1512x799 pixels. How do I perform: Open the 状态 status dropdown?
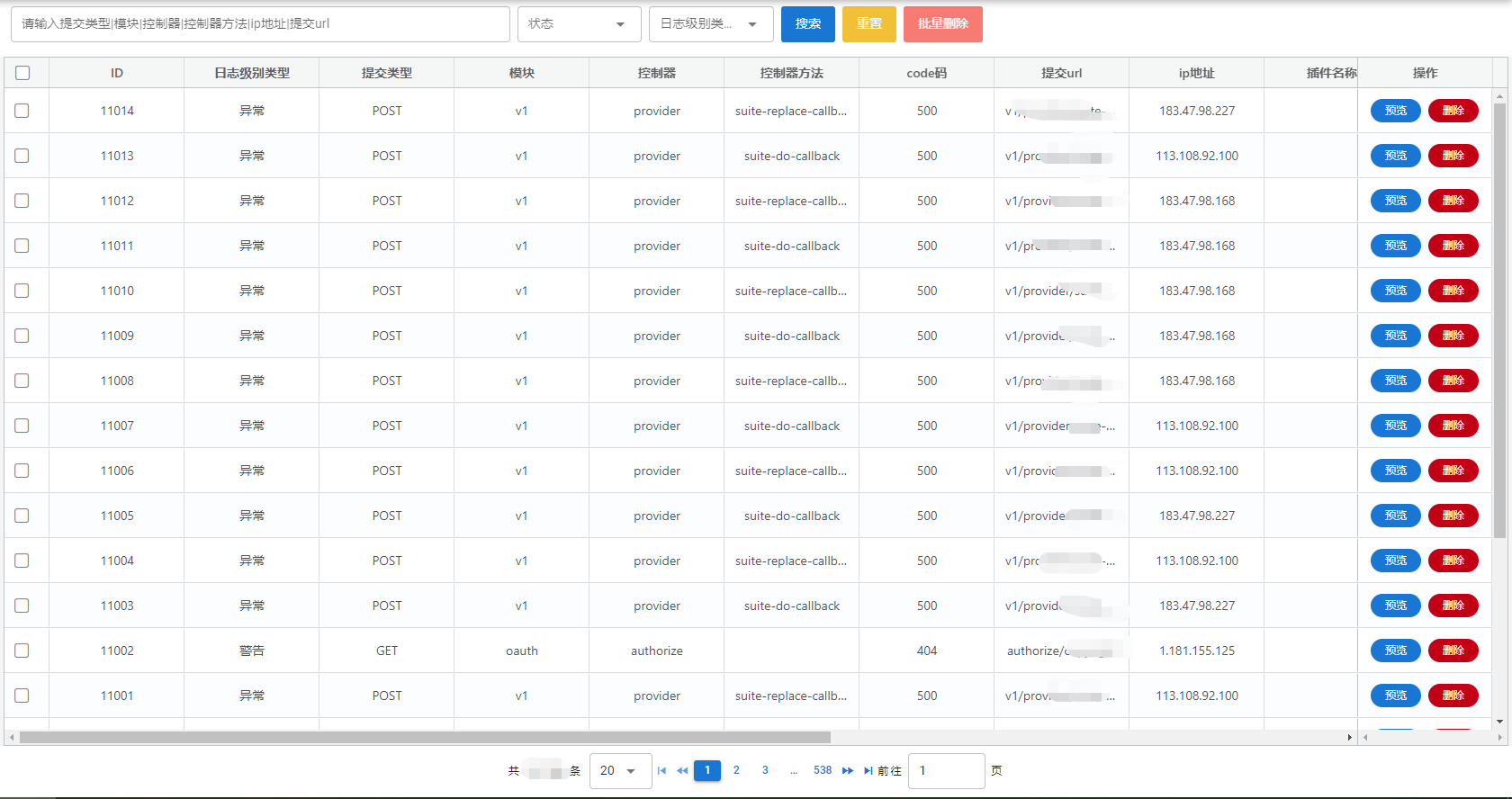(x=579, y=24)
